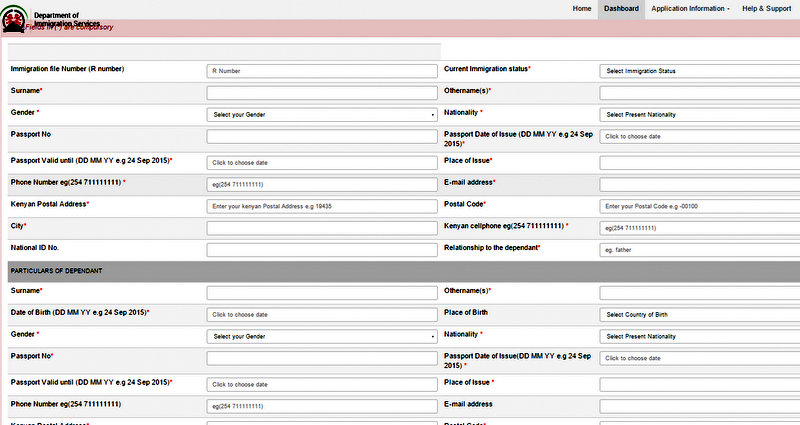Image resolution: width=800 pixels, height=425 pixels.
Task: Select the dependant Place of Birth dropdown
Action: 699,315
